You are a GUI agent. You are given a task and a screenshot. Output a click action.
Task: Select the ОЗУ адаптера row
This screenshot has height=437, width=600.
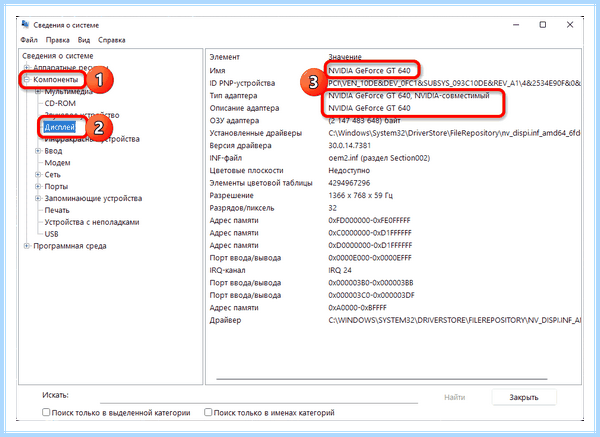393,121
